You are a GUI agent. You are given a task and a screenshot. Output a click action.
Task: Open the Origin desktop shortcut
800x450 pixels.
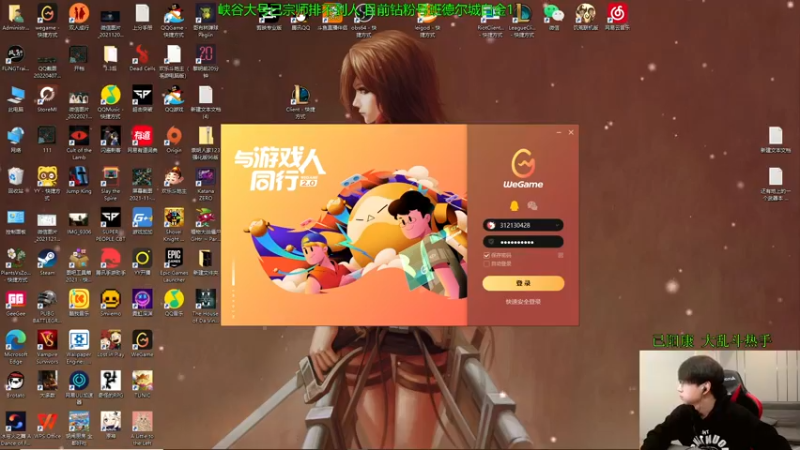(x=173, y=139)
